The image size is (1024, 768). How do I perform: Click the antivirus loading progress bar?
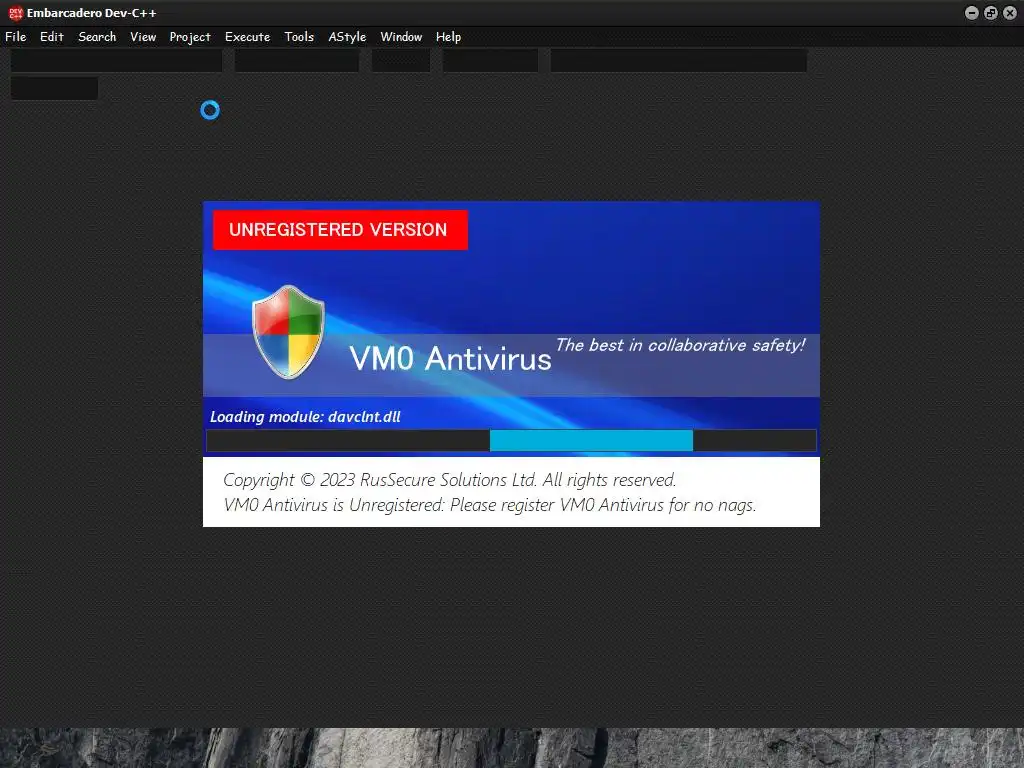[511, 440]
